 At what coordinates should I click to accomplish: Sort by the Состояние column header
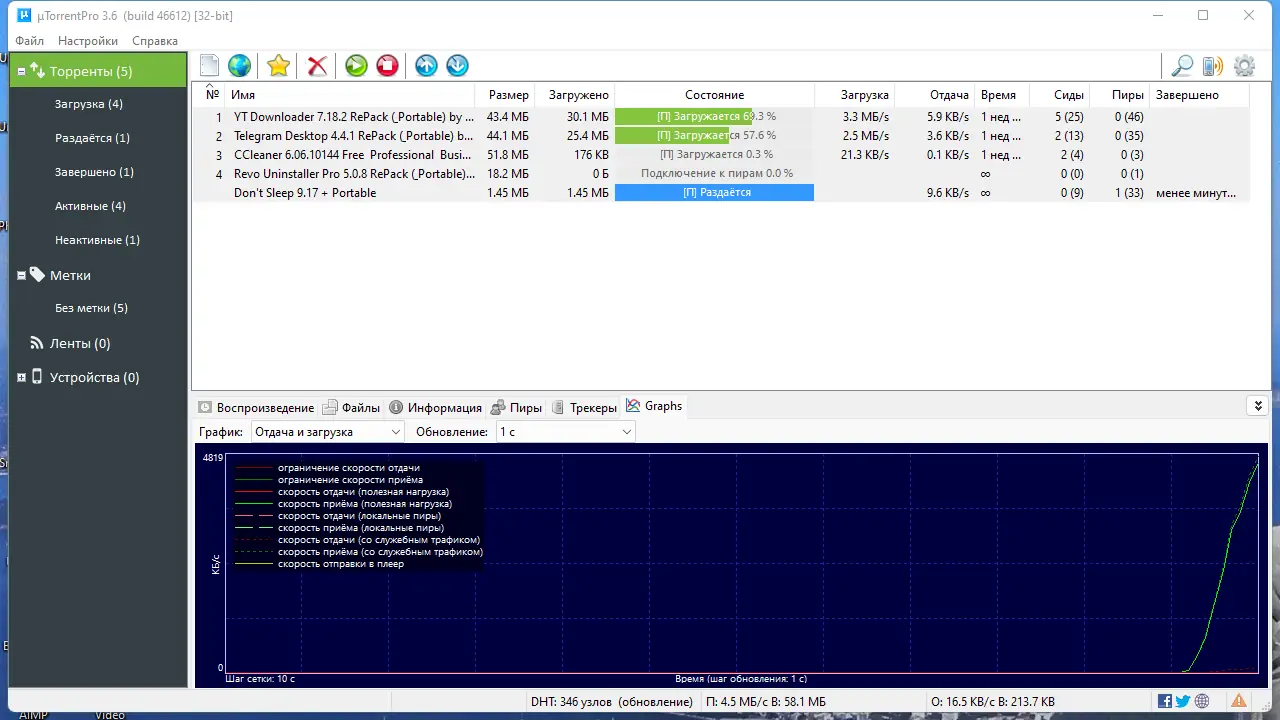pos(714,95)
